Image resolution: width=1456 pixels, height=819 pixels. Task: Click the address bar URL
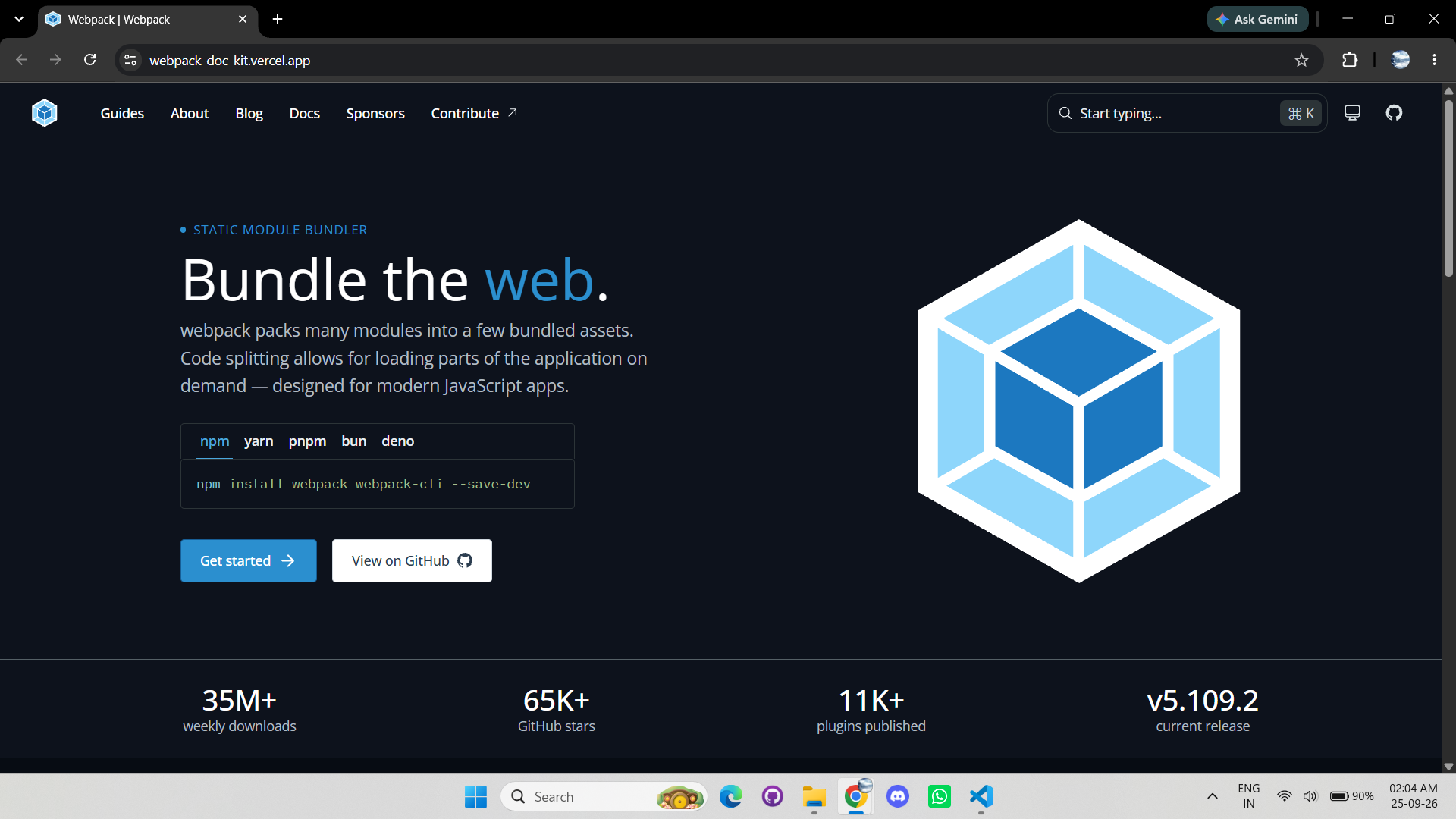tap(230, 60)
